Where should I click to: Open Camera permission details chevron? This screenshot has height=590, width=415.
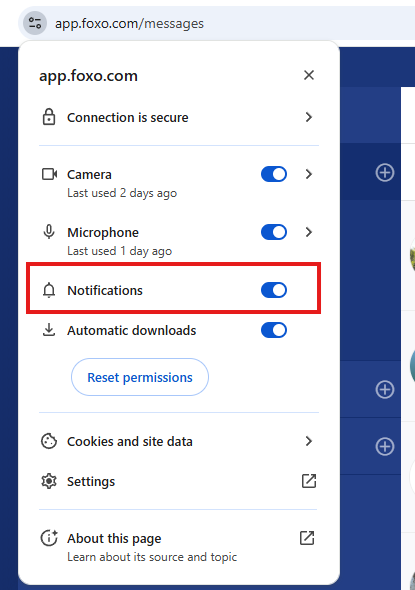[309, 174]
